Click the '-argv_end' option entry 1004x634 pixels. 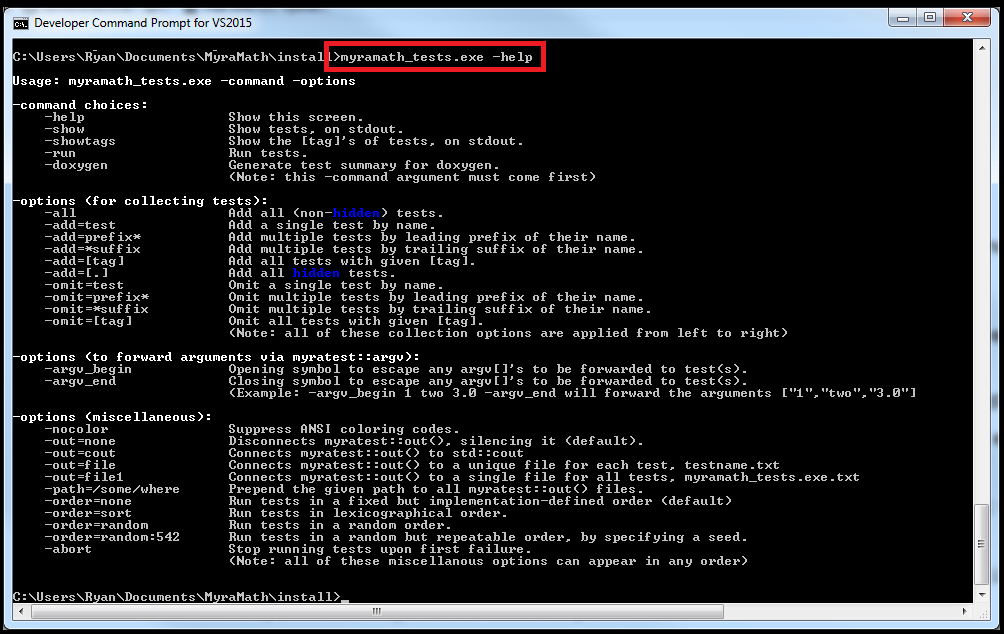point(80,382)
